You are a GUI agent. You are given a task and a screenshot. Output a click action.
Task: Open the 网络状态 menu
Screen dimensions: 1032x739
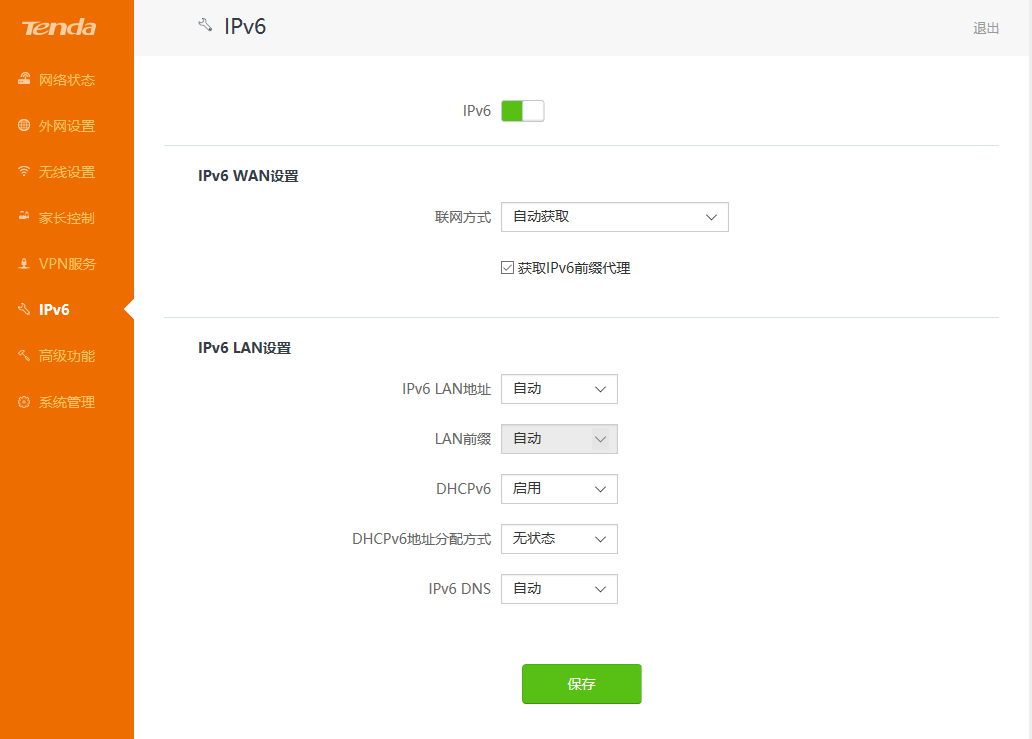coord(67,80)
